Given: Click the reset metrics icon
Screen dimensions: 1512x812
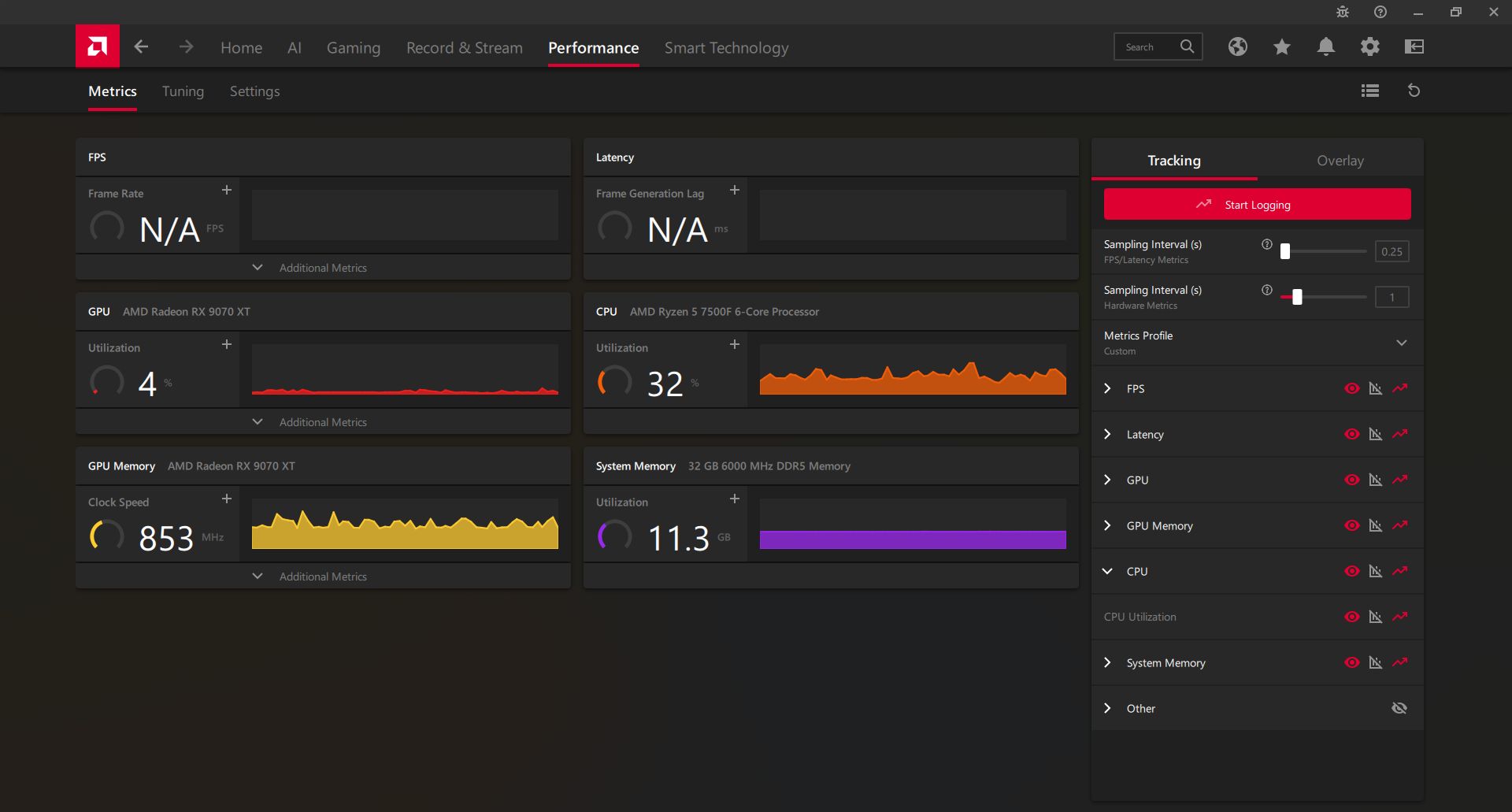Looking at the screenshot, I should tap(1414, 91).
